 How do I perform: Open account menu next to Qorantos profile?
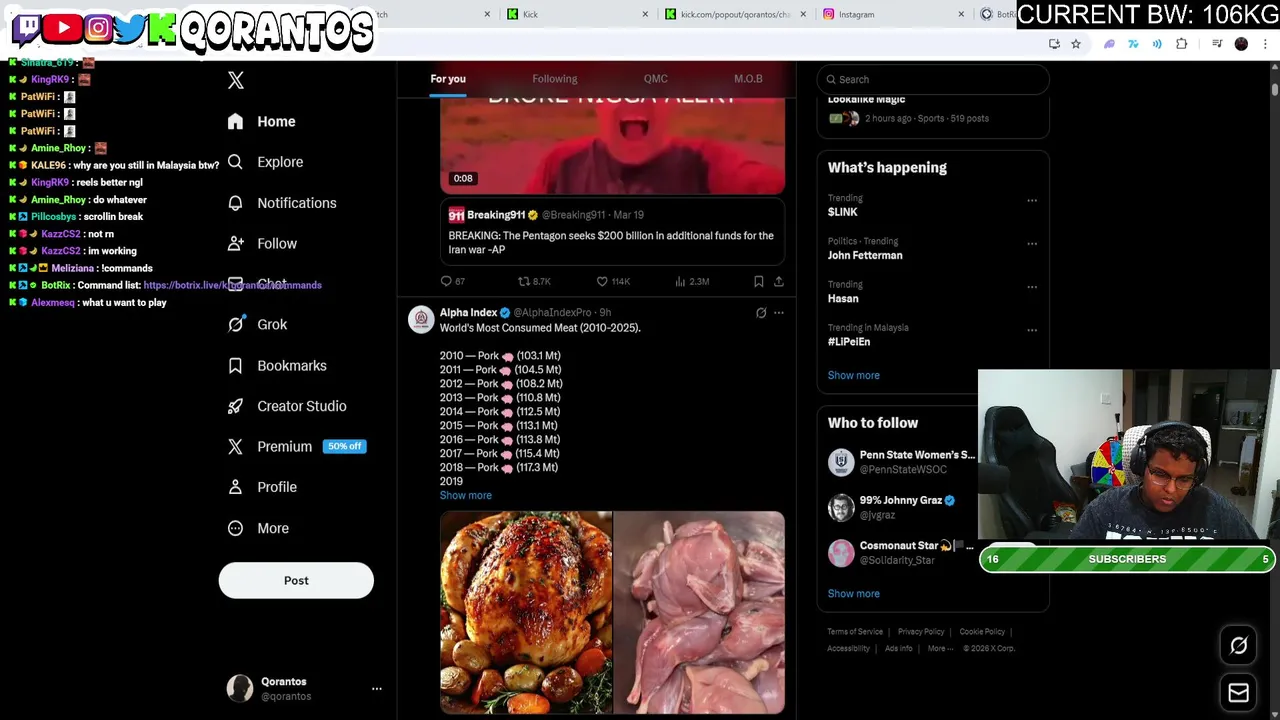click(x=377, y=688)
